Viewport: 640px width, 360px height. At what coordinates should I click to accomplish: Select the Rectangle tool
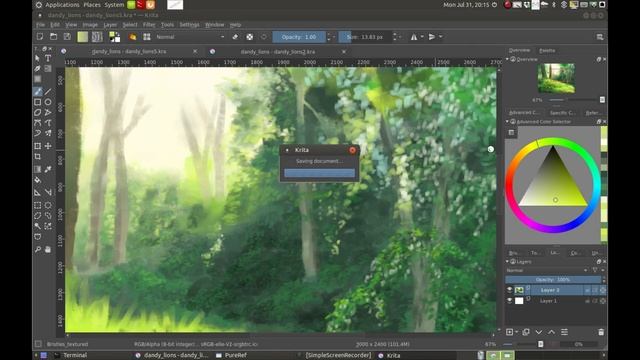click(38, 102)
